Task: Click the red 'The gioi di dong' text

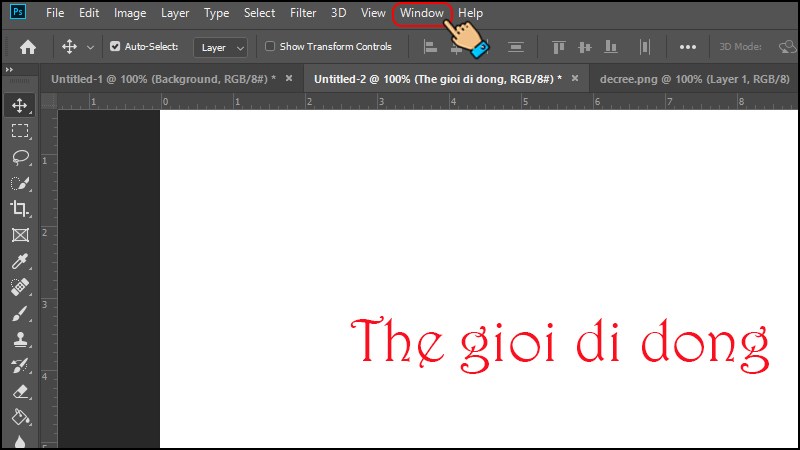Action: (560, 345)
